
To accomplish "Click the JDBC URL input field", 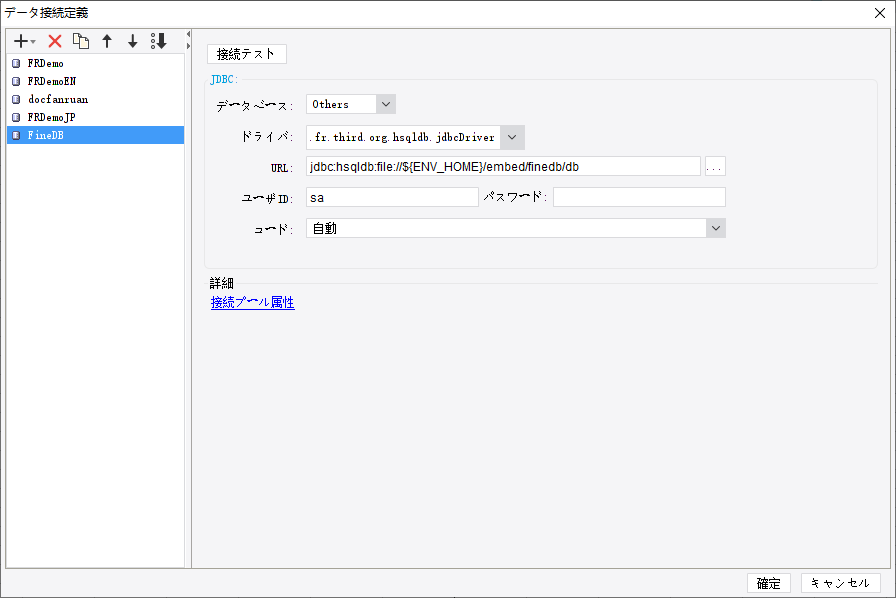I will tap(500, 166).
